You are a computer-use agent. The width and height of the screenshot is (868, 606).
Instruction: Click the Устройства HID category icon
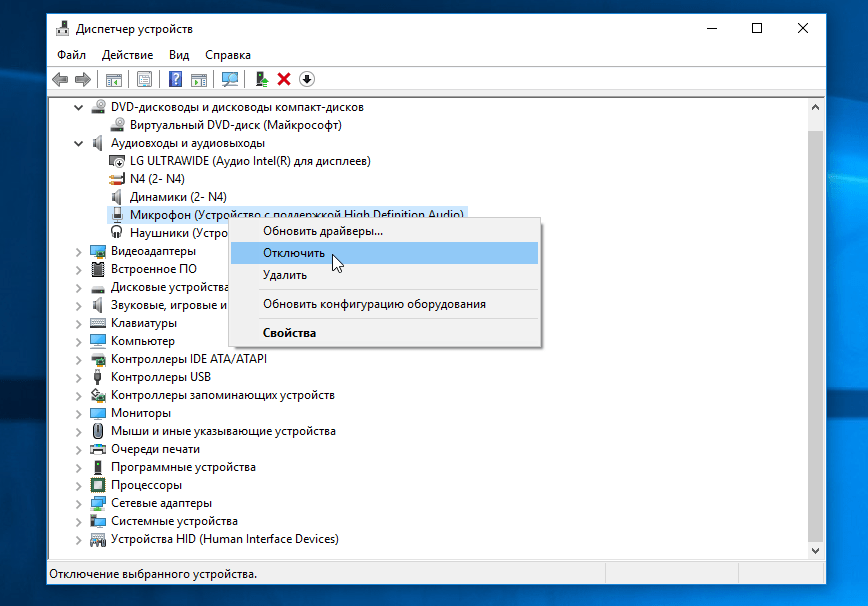pos(98,539)
